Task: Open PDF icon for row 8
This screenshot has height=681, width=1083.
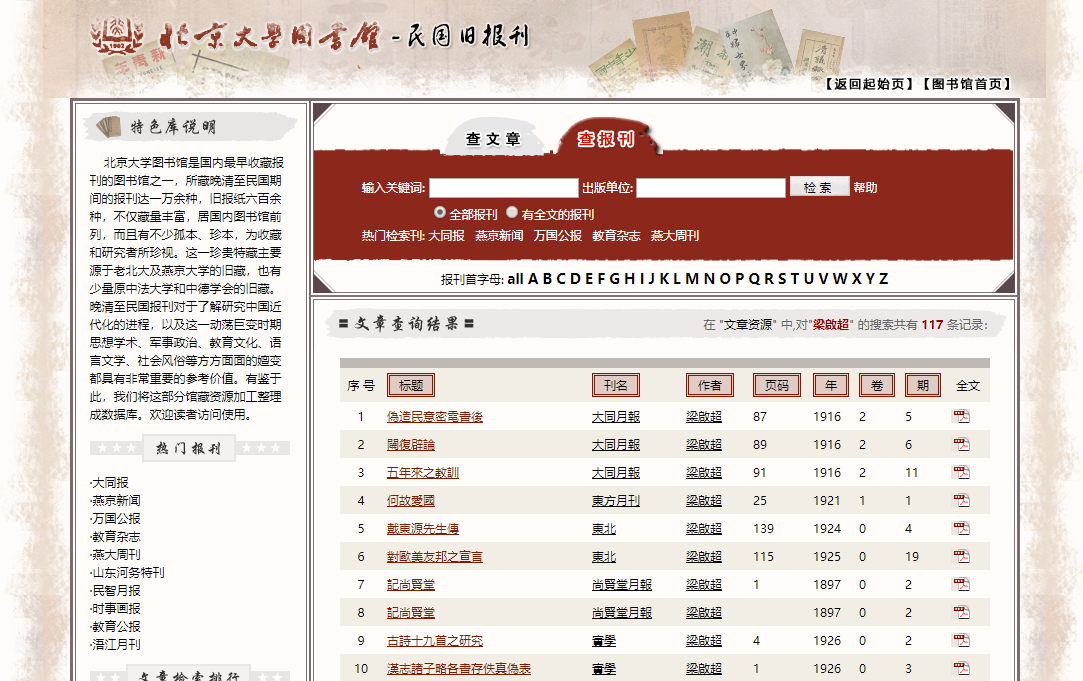Action: [x=961, y=612]
